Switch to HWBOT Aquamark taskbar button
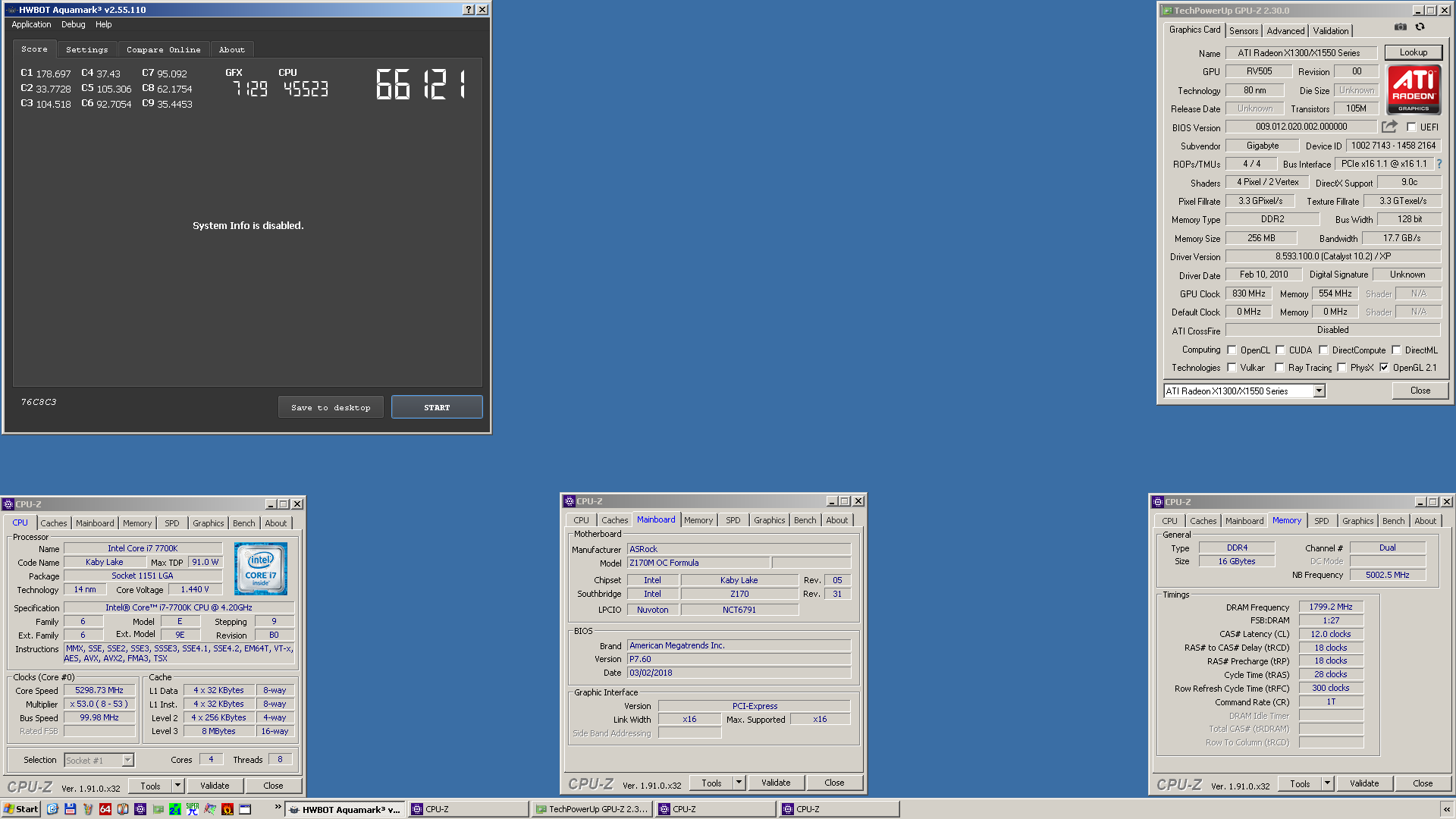Image resolution: width=1456 pixels, height=819 pixels. 346,809
